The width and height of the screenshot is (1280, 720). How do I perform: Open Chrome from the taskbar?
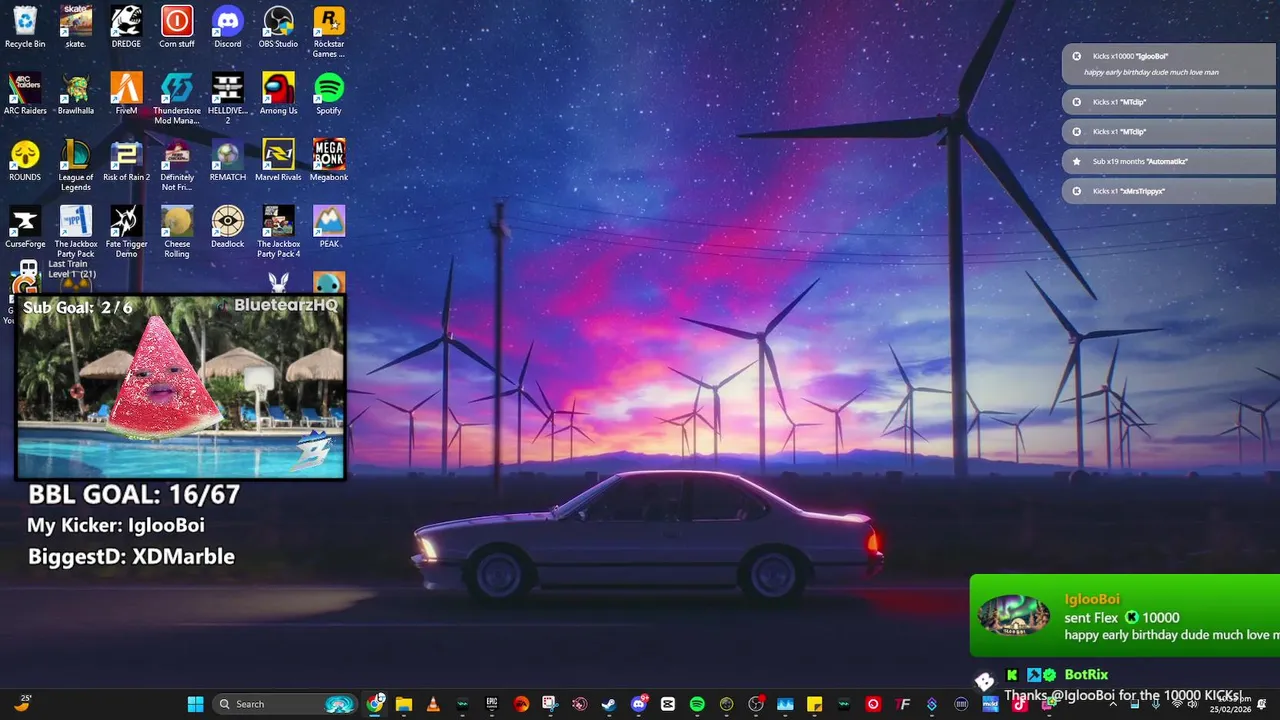click(375, 704)
